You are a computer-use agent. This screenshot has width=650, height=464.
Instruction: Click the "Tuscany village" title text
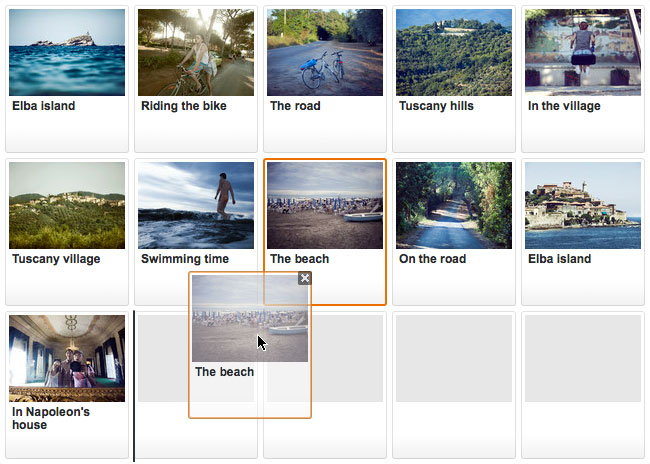click(x=56, y=259)
